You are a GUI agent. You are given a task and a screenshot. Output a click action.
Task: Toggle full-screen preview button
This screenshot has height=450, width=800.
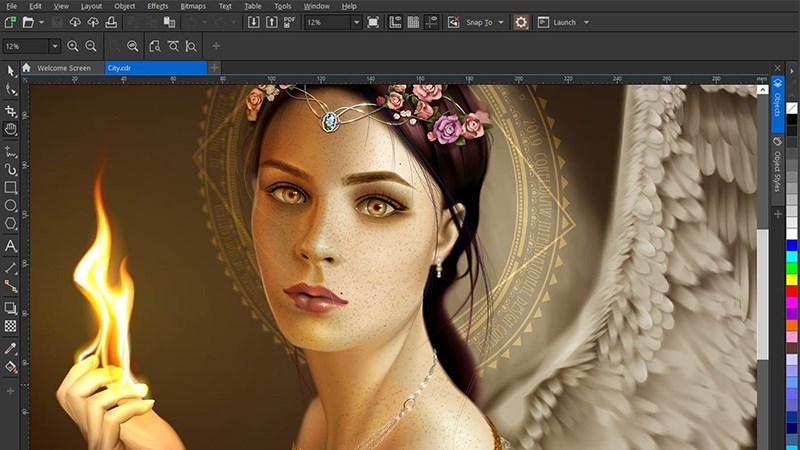pos(373,22)
